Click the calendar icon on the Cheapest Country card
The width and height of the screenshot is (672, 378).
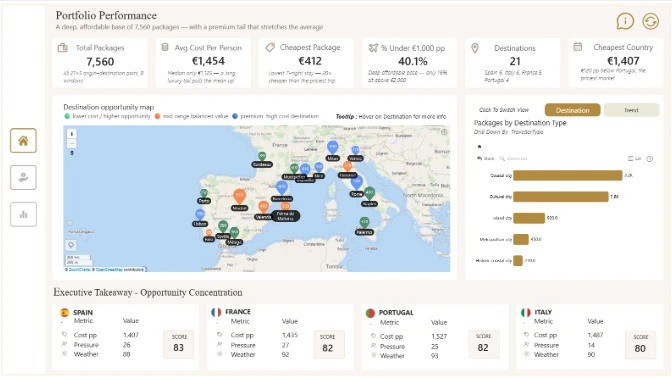(x=578, y=46)
